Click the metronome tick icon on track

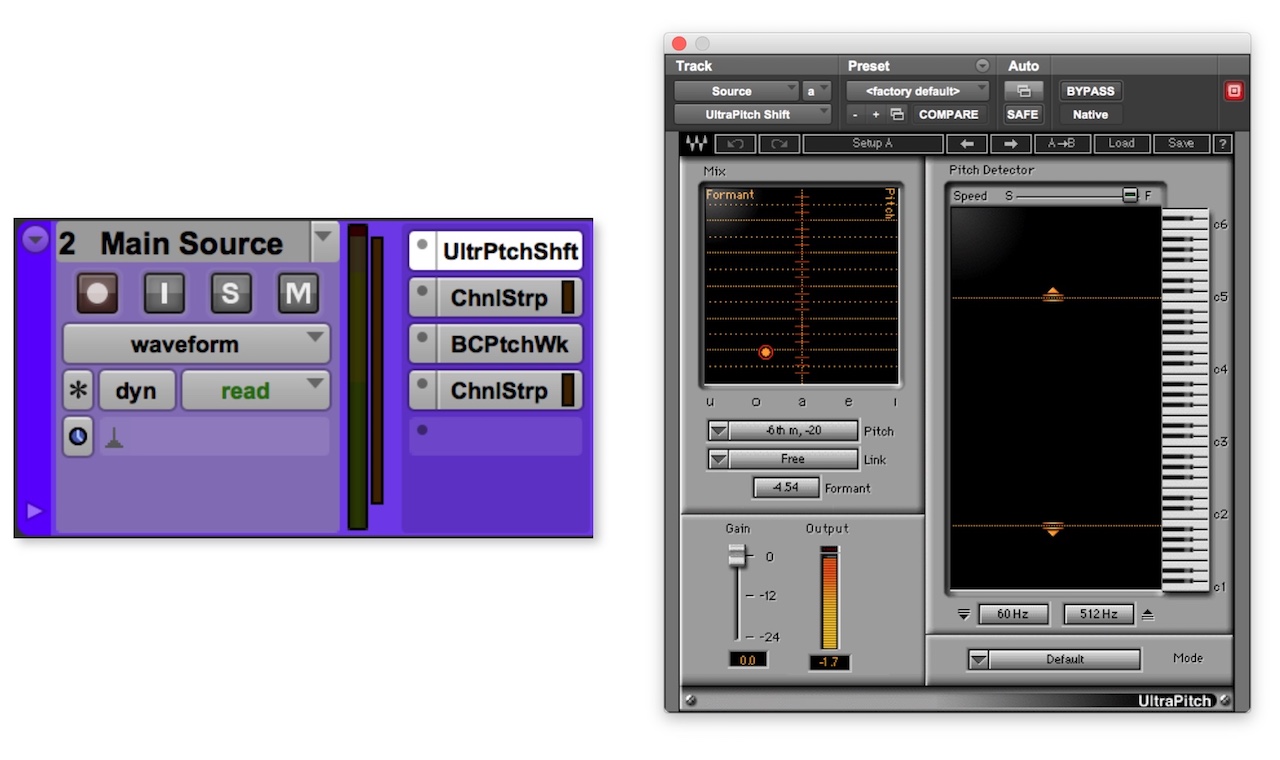point(114,438)
